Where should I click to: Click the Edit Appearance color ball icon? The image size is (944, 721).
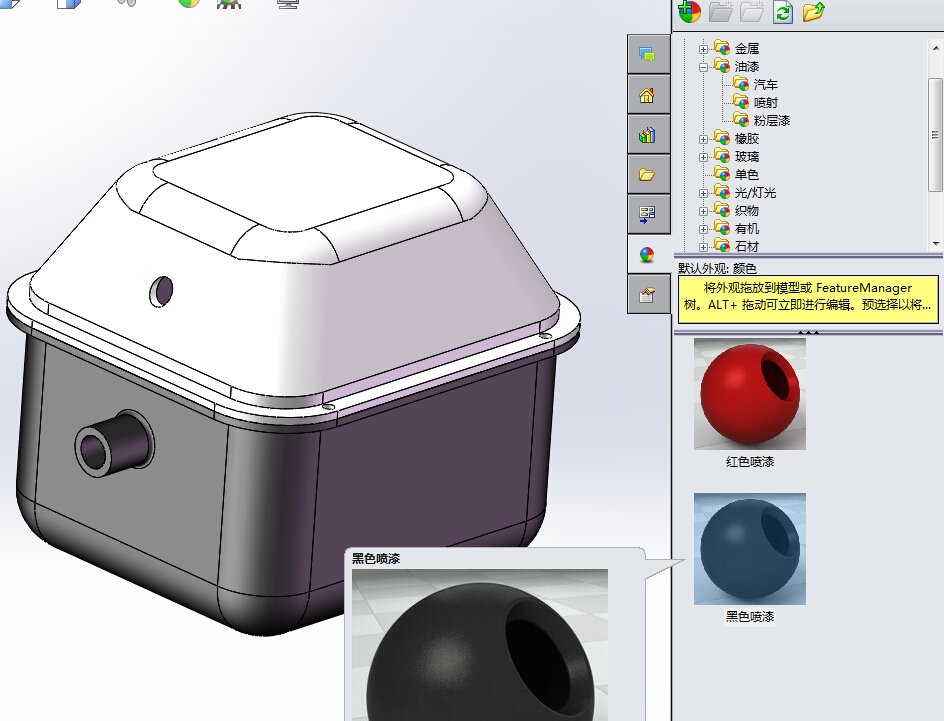[x=188, y=3]
